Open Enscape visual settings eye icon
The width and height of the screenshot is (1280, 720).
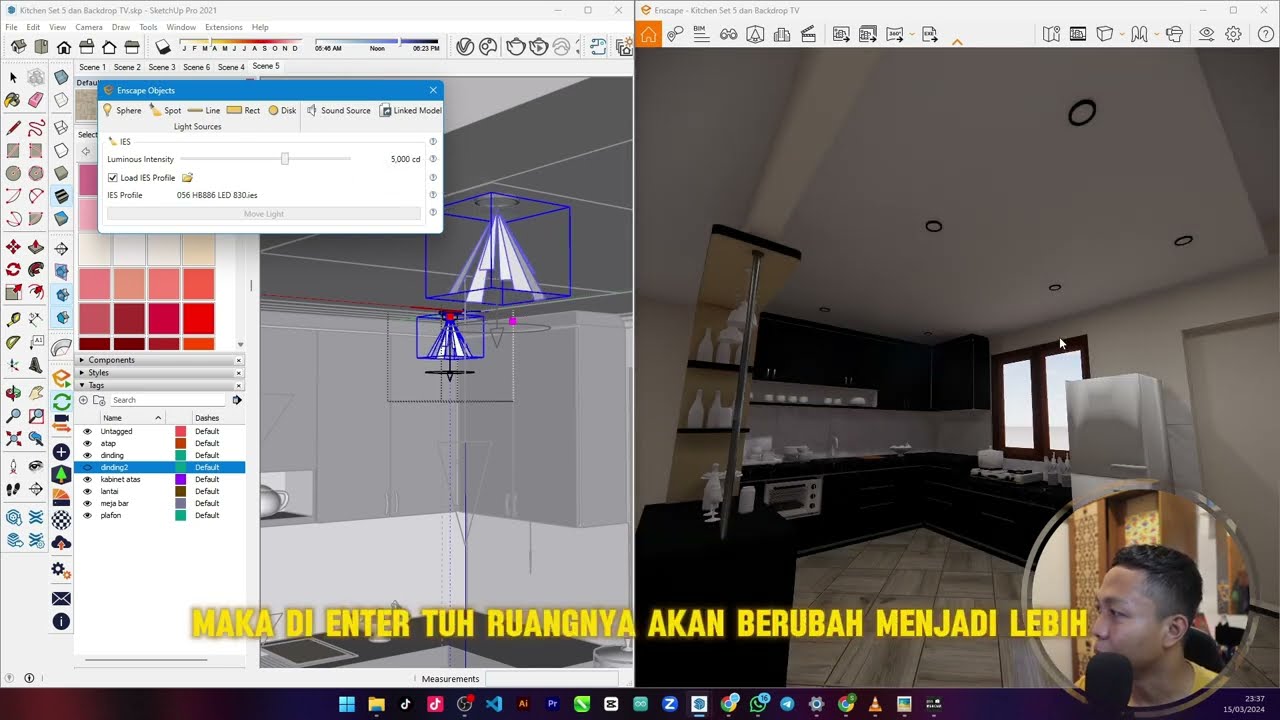point(1207,34)
